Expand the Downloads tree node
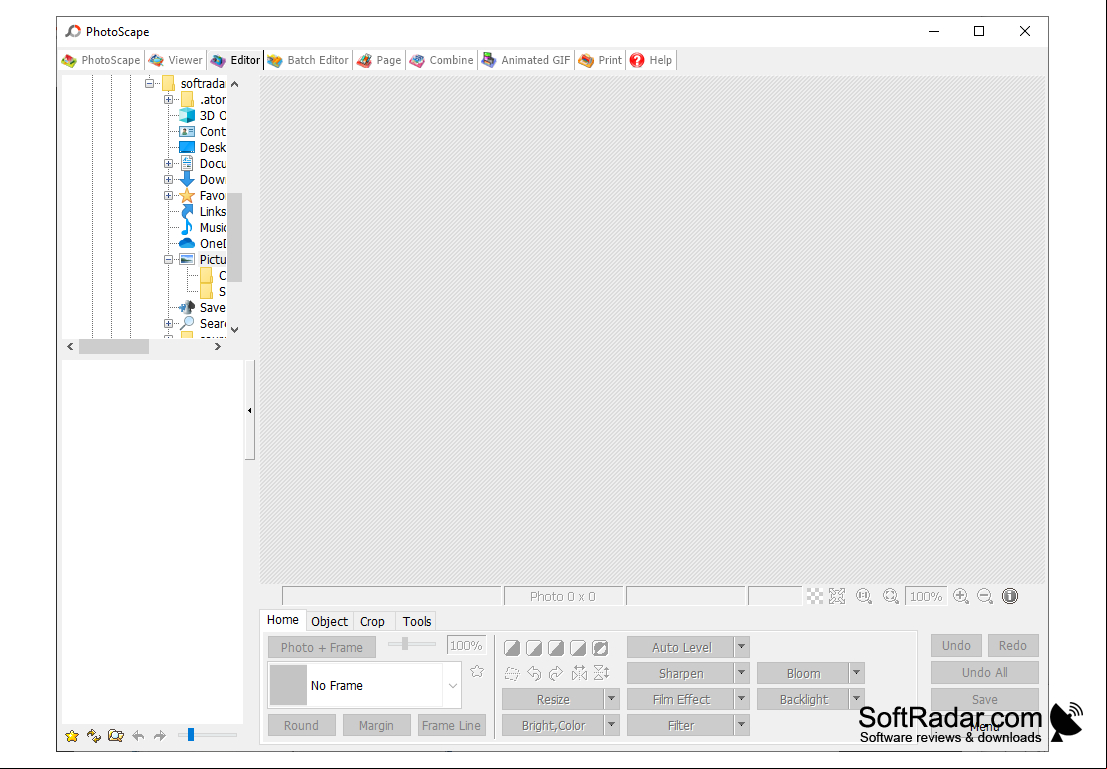Viewport: 1107px width, 769px height. 169,179
